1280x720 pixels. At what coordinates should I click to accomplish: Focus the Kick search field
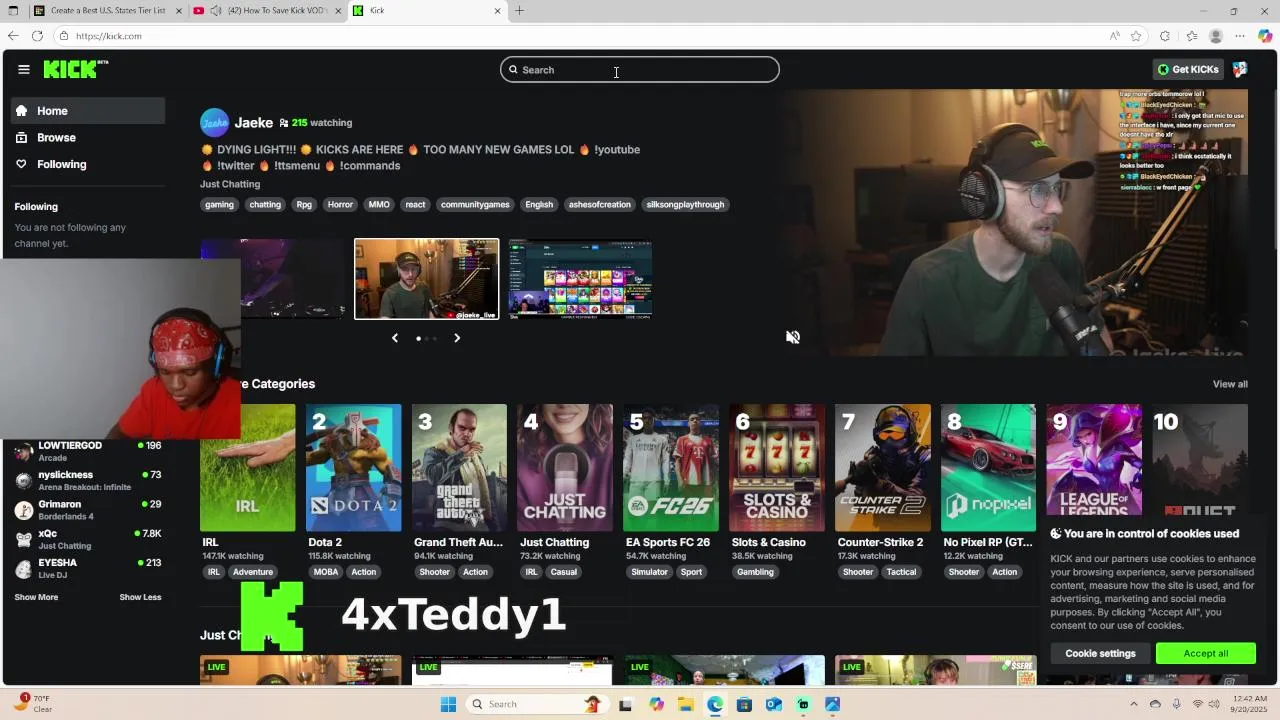pyautogui.click(x=640, y=70)
